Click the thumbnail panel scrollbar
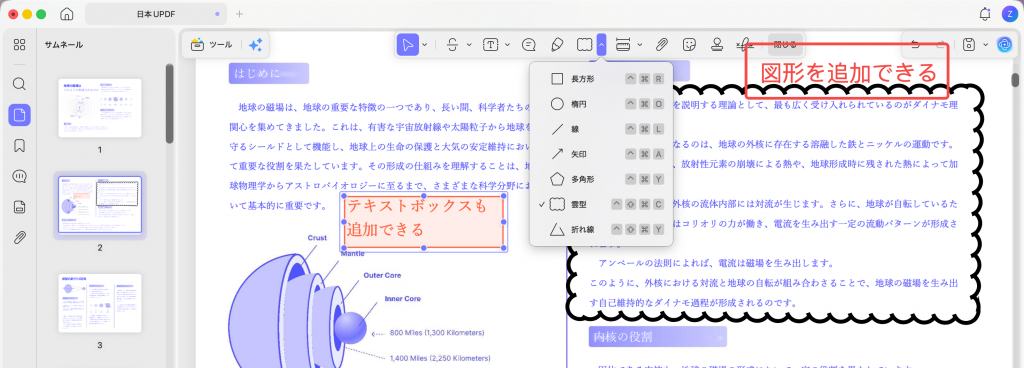Viewport: 1024px width, 368px height. click(170, 103)
